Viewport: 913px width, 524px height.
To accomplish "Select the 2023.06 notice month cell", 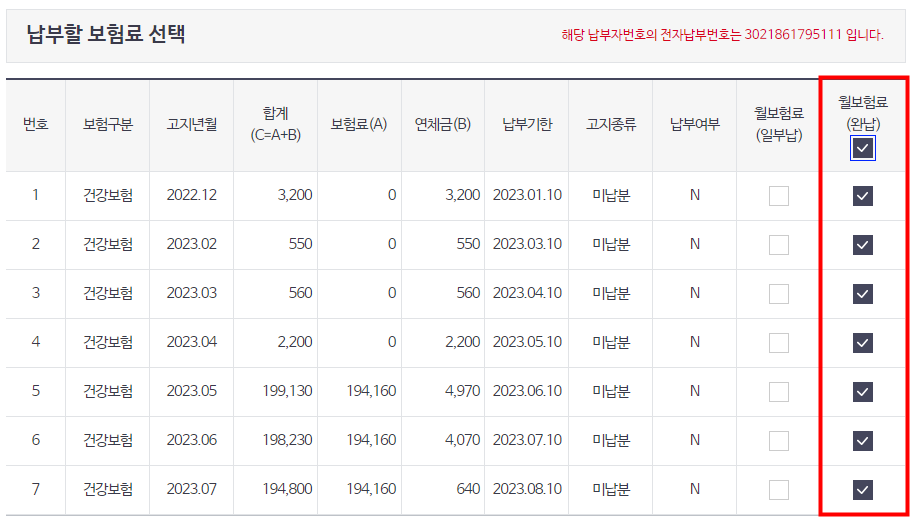I will (x=192, y=440).
